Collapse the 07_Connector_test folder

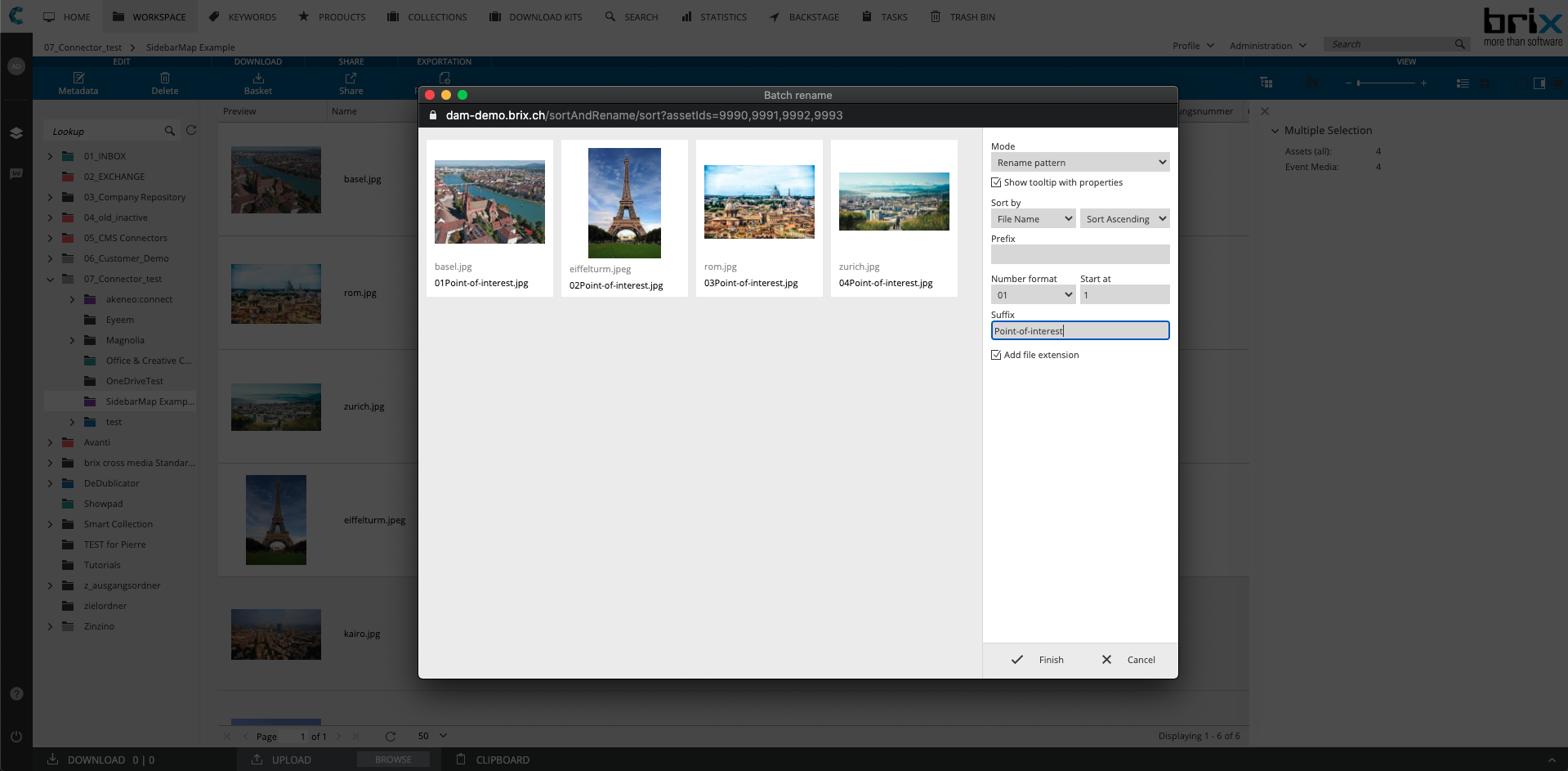(x=50, y=279)
